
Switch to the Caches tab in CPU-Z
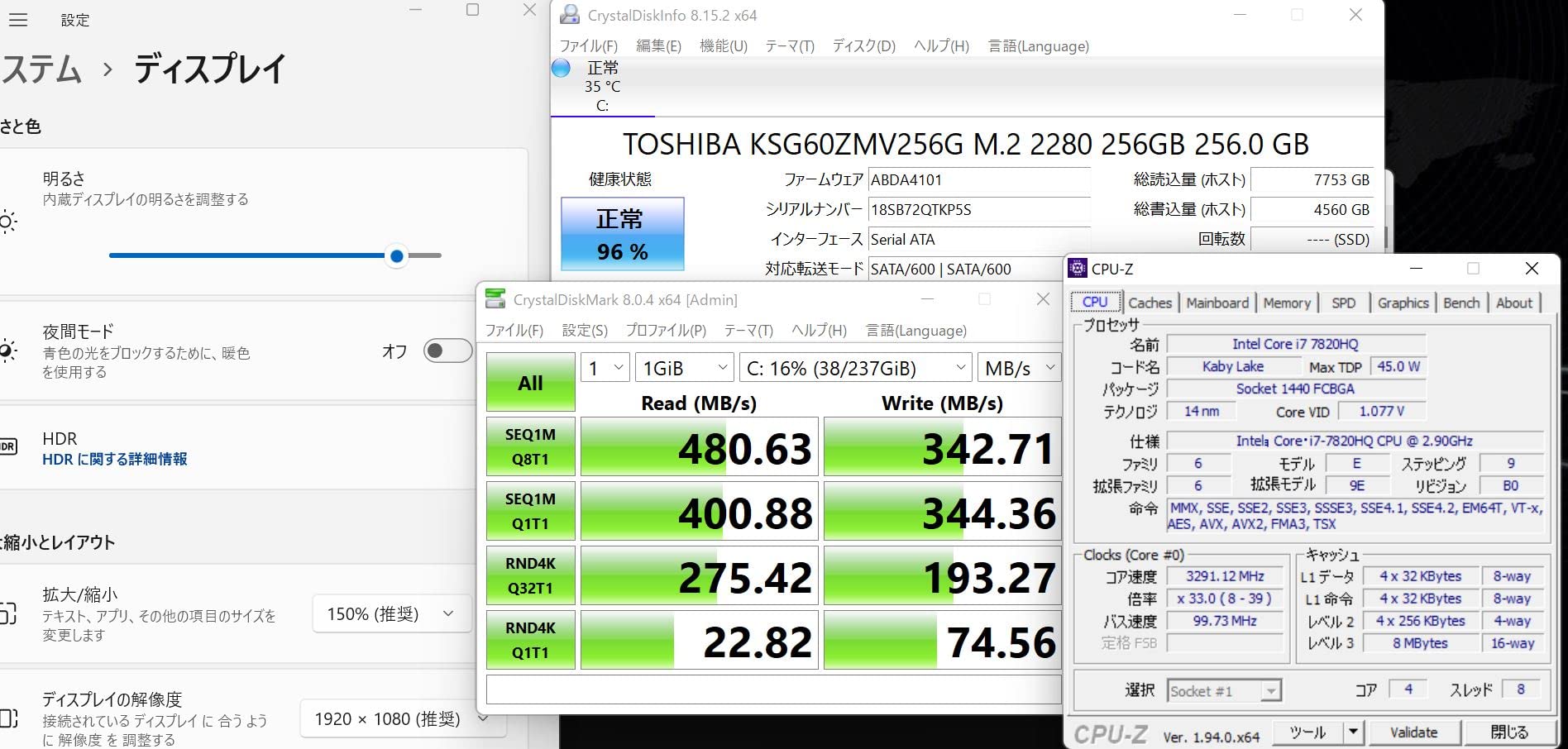(x=1150, y=303)
